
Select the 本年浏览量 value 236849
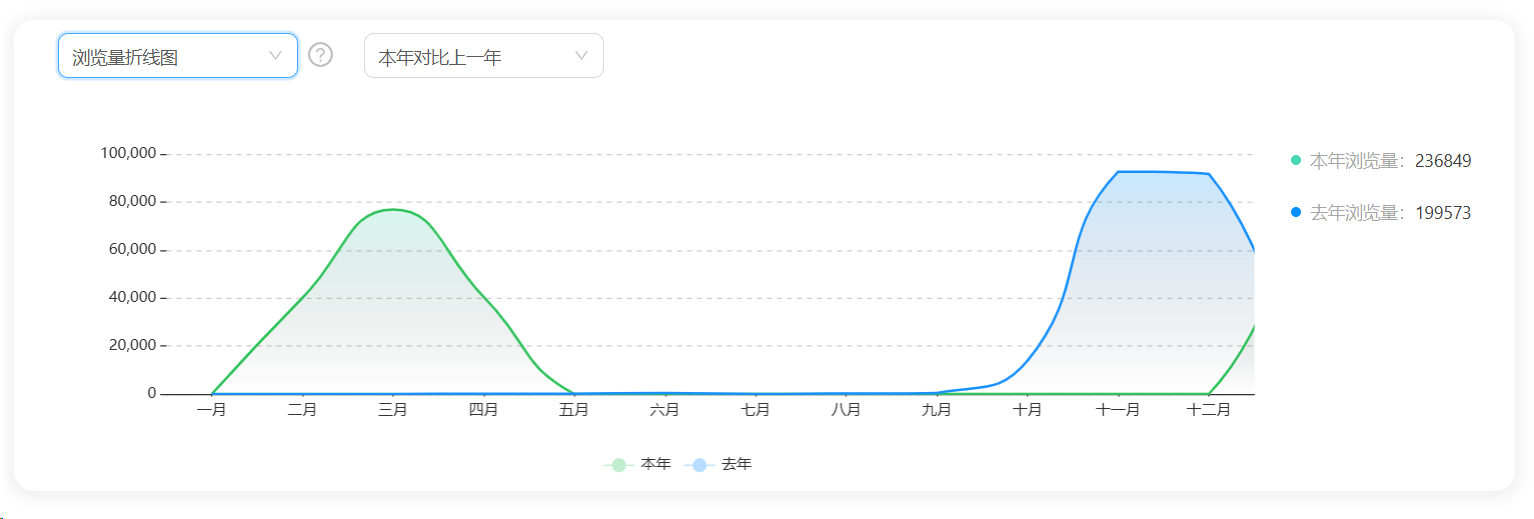(1443, 161)
